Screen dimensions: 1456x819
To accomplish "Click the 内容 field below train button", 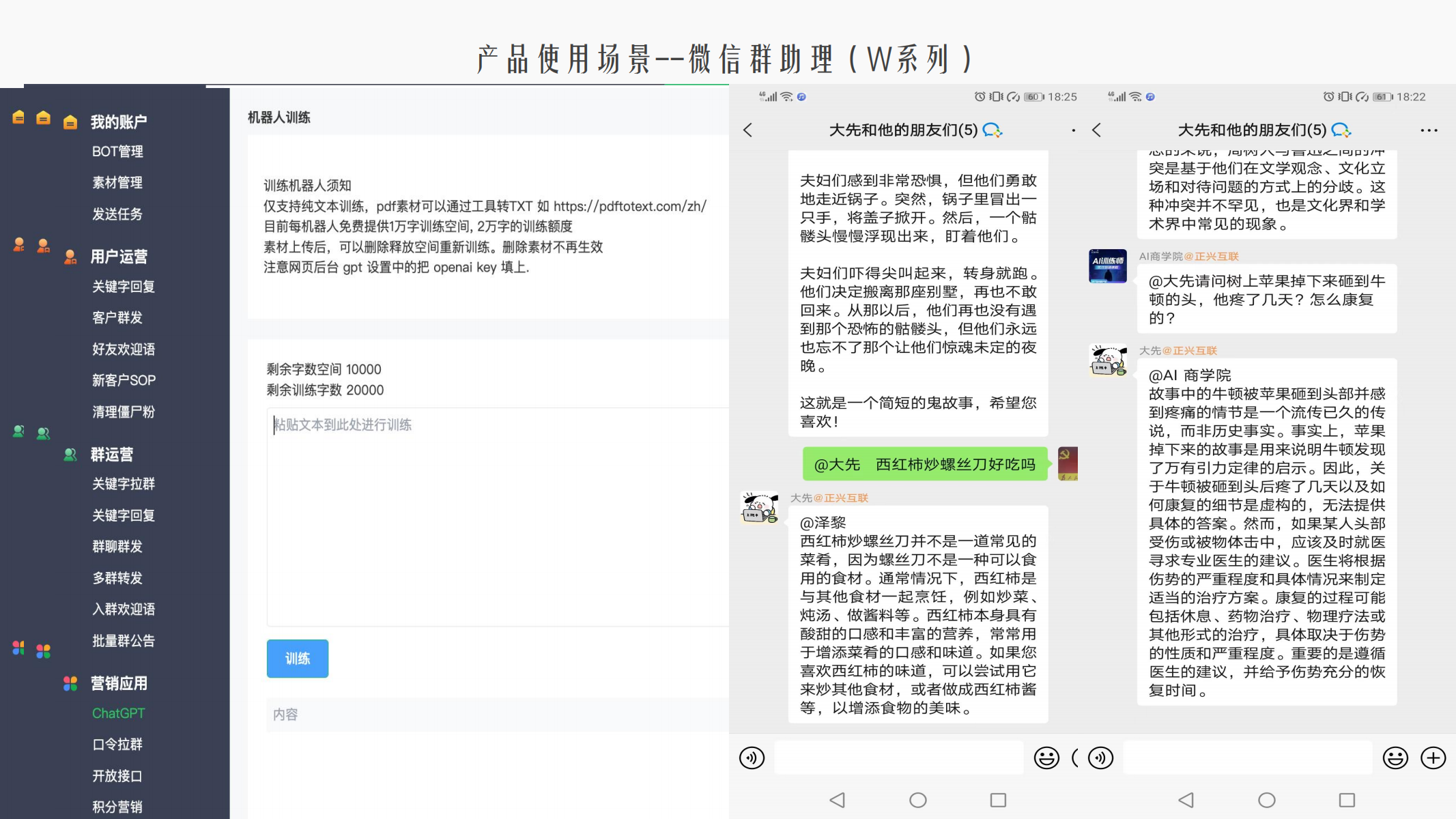I will click(498, 715).
